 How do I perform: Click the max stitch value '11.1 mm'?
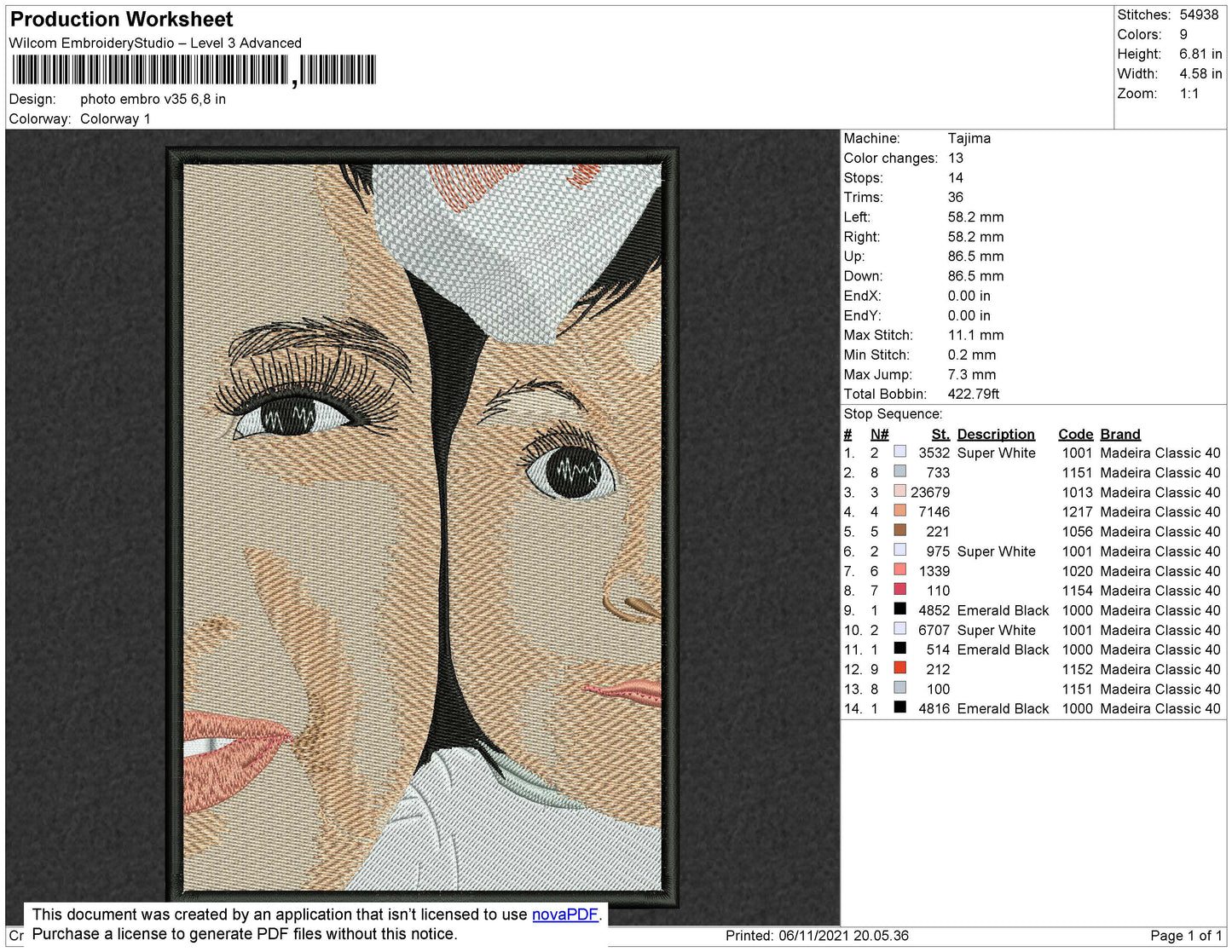[x=976, y=335]
